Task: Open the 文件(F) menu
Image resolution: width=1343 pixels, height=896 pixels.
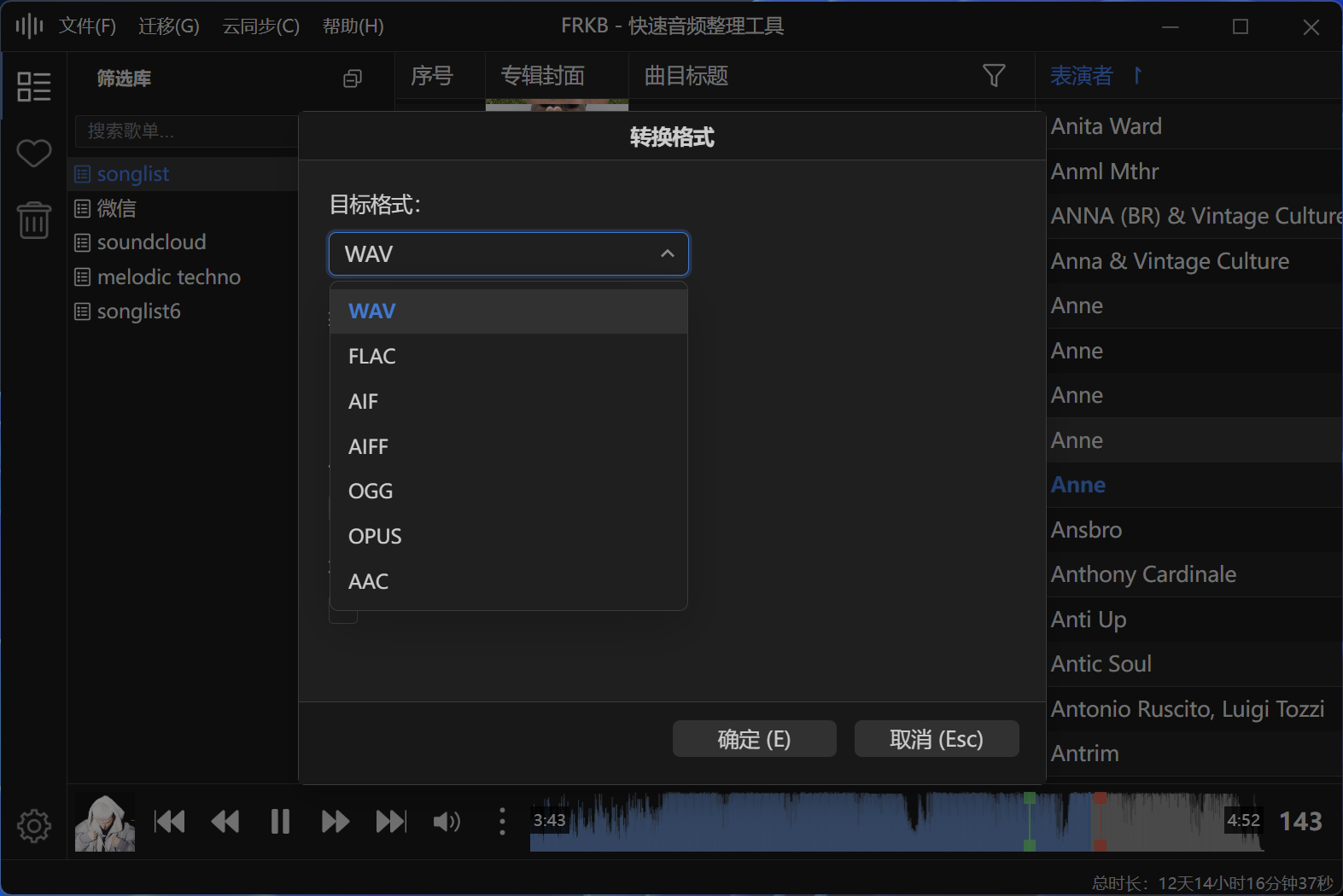Action: tap(87, 26)
